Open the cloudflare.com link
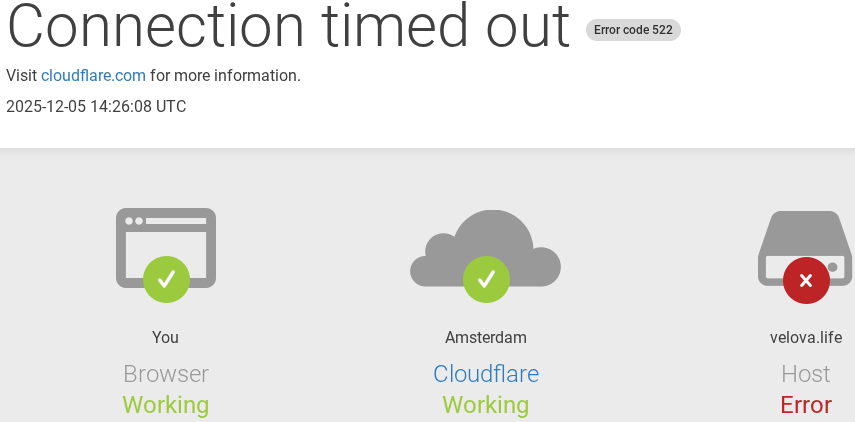The image size is (855, 422). pyautogui.click(x=93, y=76)
